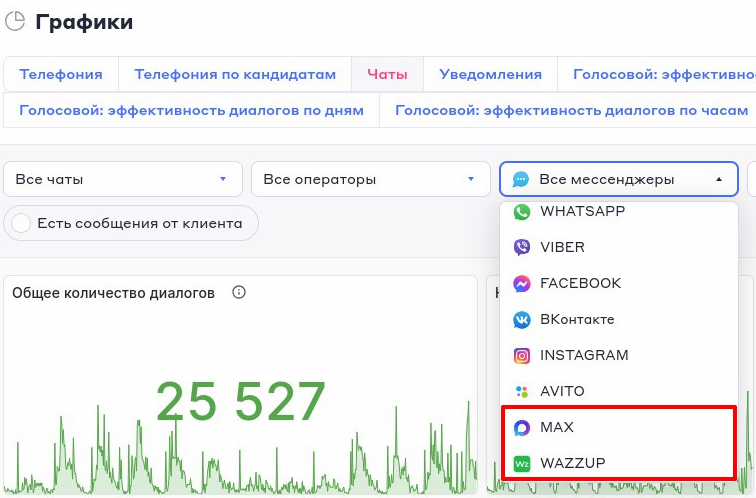
Task: Open the Телефония tab
Action: [x=61, y=74]
